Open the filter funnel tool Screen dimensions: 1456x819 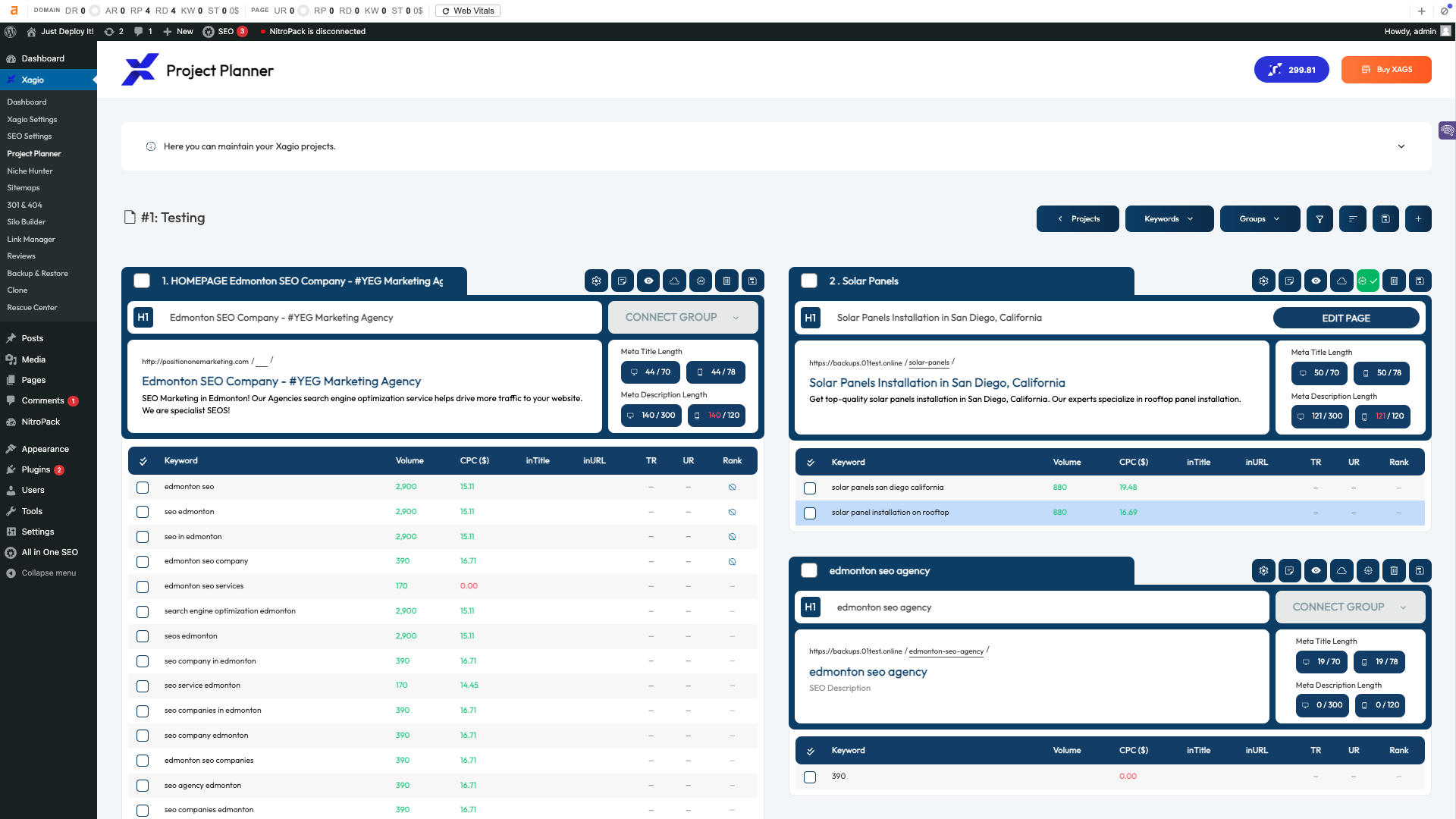1319,218
